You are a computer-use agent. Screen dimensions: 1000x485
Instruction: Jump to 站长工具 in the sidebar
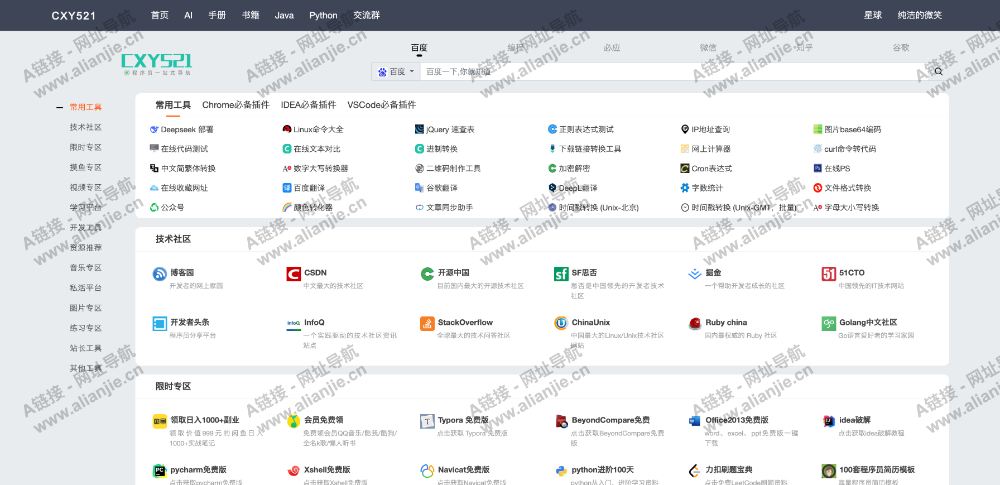pos(85,348)
